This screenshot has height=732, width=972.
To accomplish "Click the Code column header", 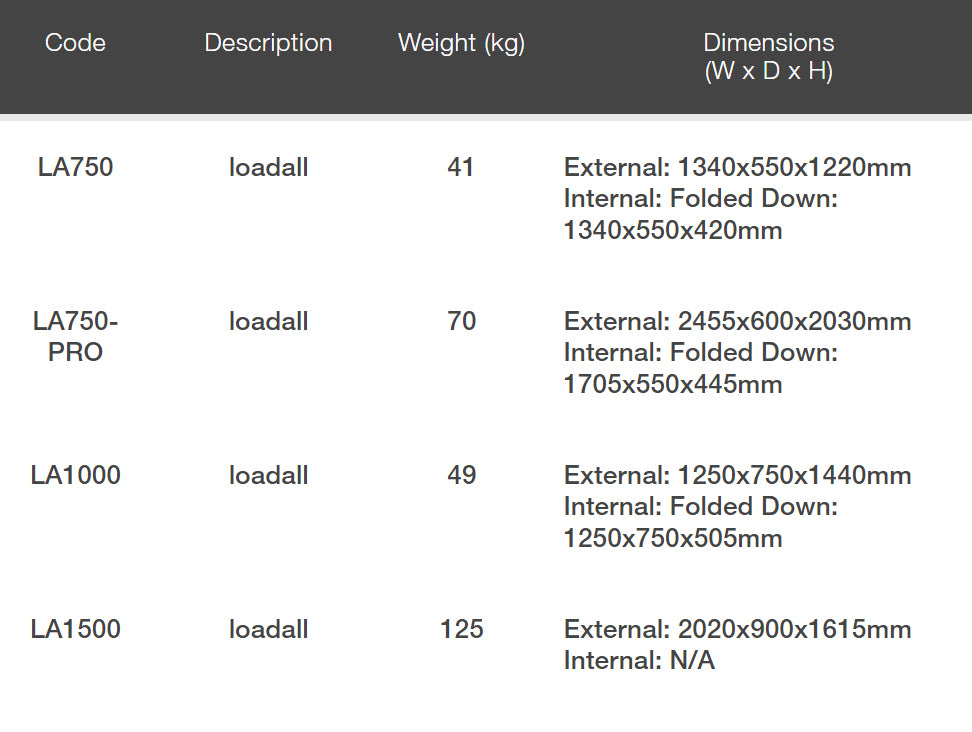I will point(75,43).
